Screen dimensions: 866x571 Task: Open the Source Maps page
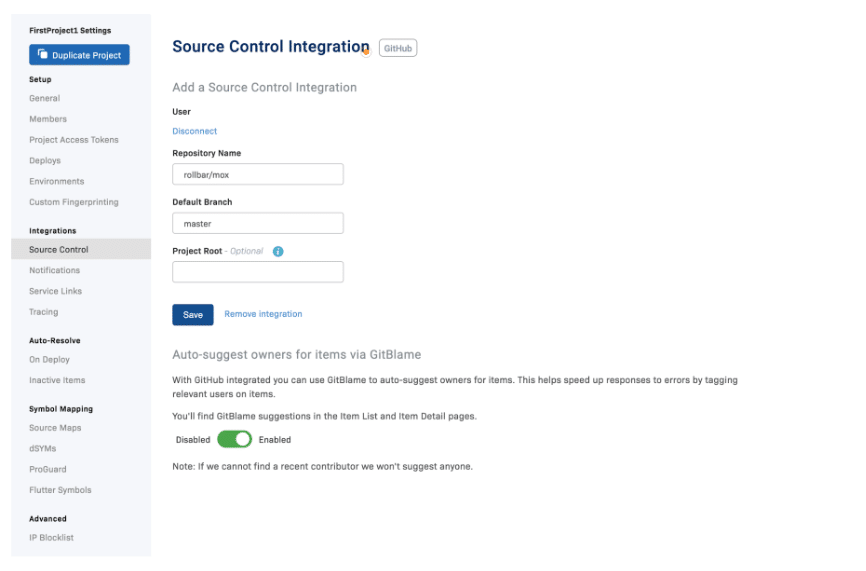(x=55, y=428)
